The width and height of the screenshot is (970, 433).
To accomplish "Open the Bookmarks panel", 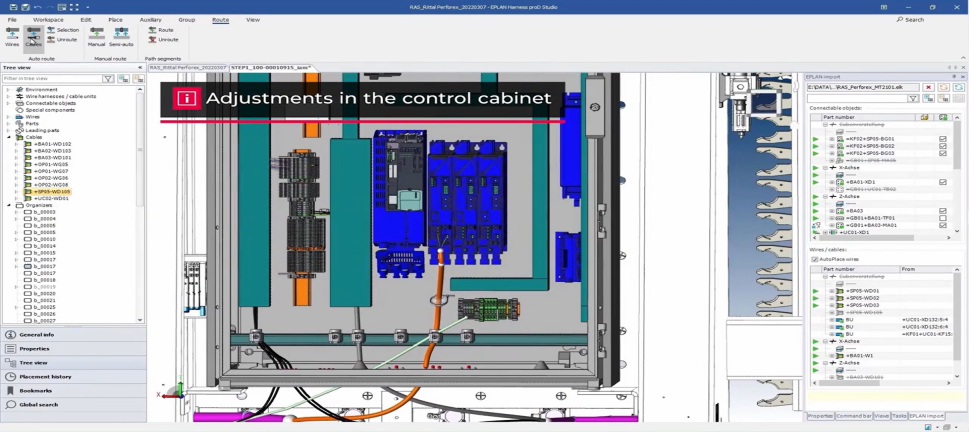I will pos(73,391).
